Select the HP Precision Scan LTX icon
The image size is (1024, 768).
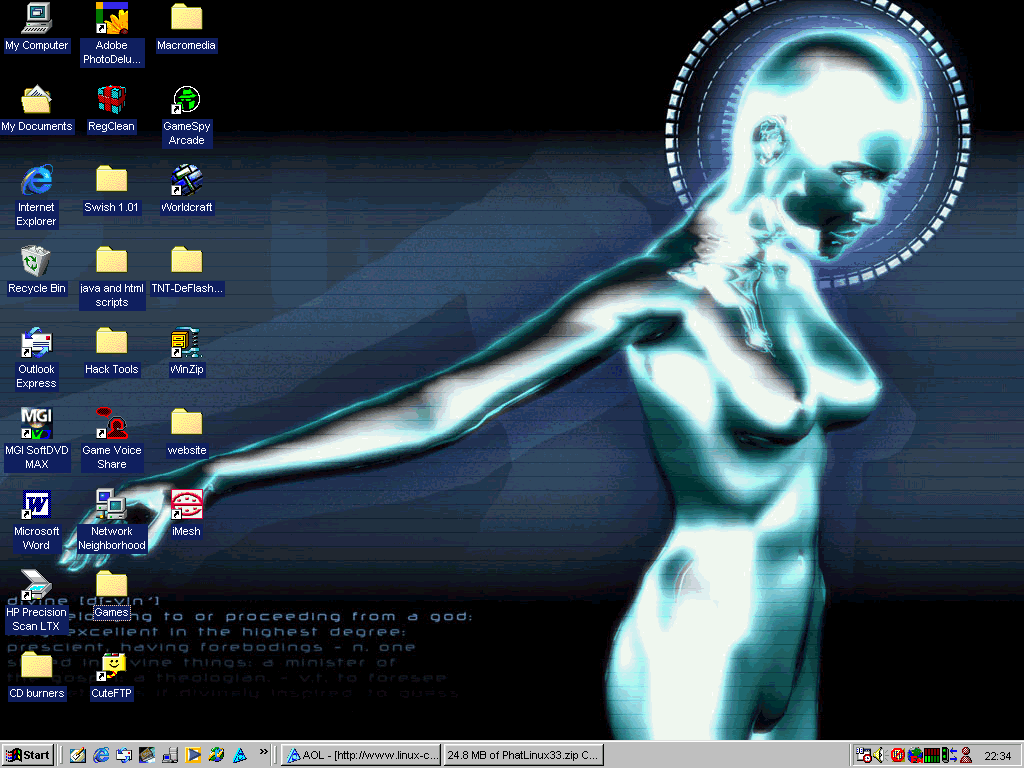[36, 586]
